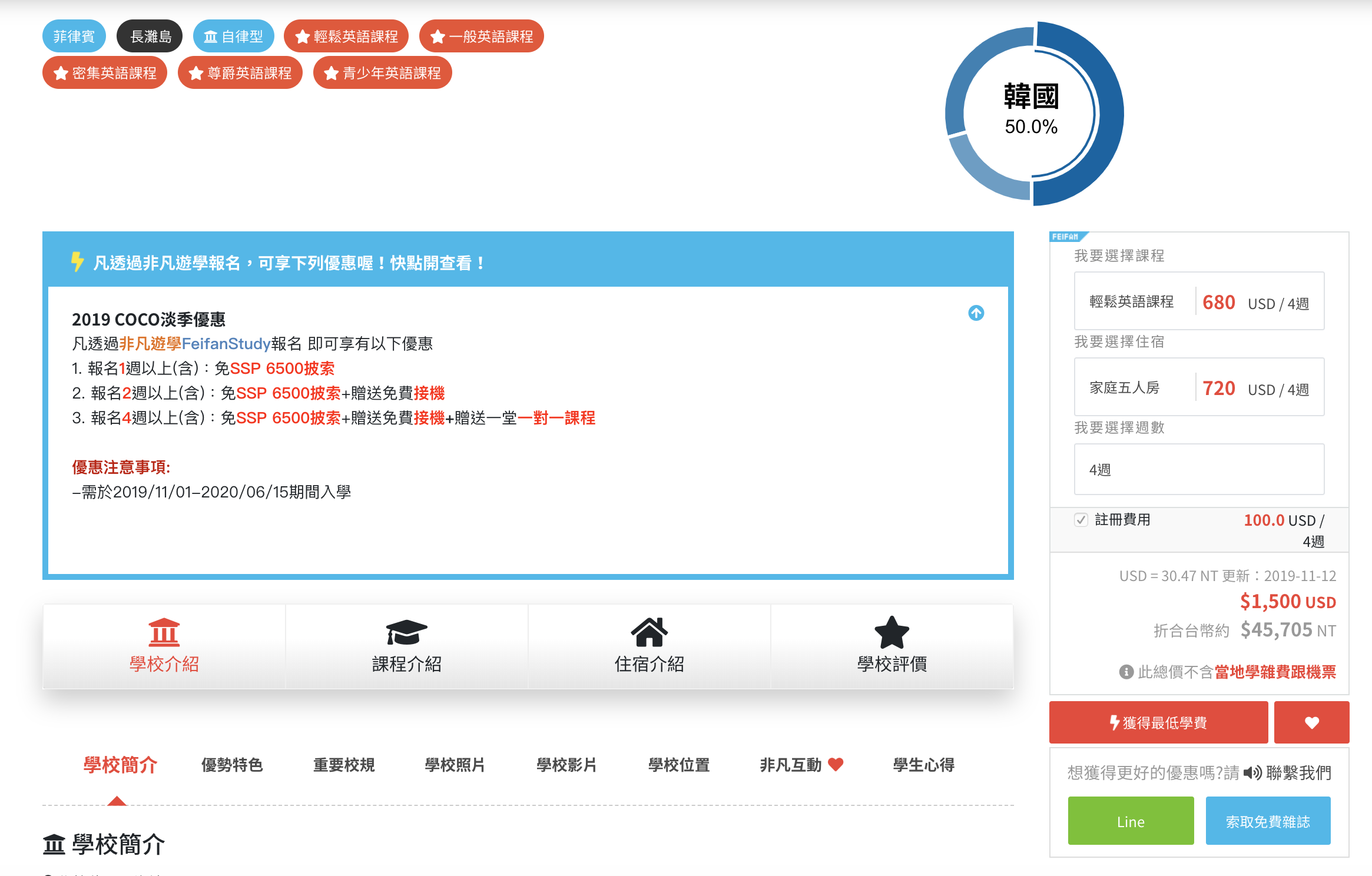Click the lightning bolt in promo header
1372x876 pixels.
(77, 262)
